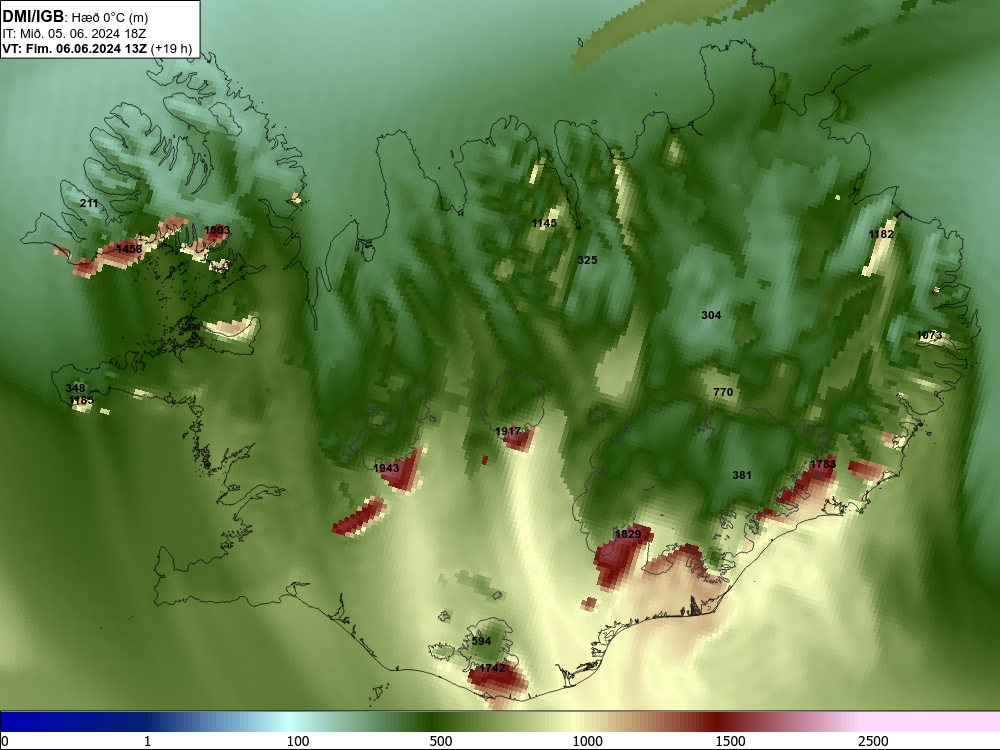Image resolution: width=1000 pixels, height=750 pixels.
Task: Click the 1000 tick on color scale
Action: (587, 741)
